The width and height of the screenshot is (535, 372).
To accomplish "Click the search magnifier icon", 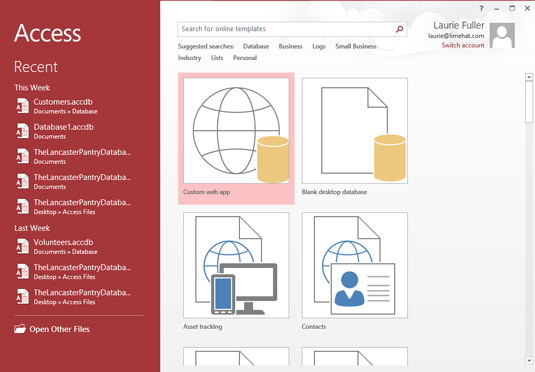I will pos(399,29).
